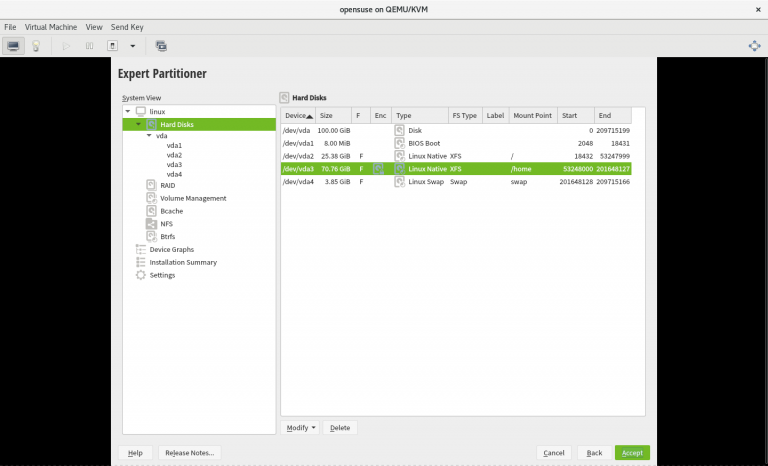
Task: Click Linux Swap icon for vda4
Action: pyautogui.click(x=400, y=182)
